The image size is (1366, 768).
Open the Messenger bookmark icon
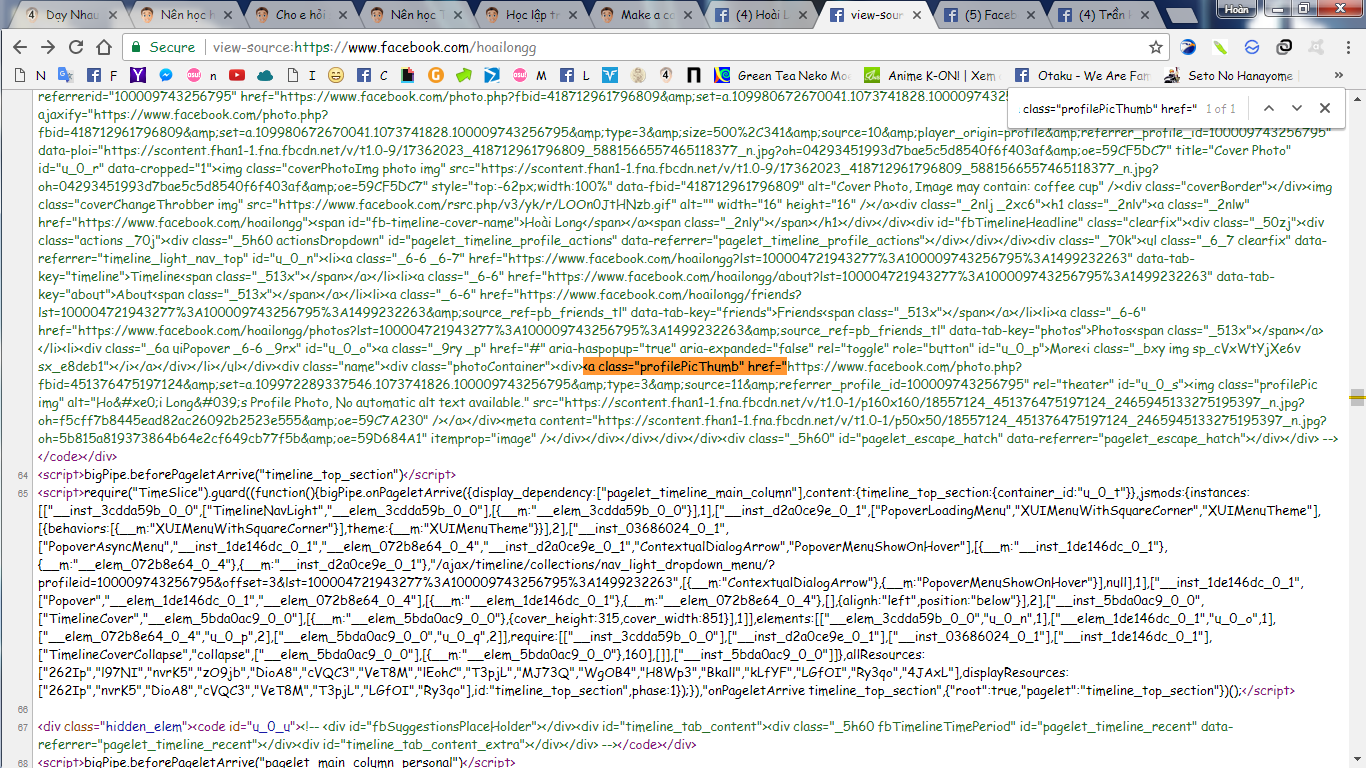[x=164, y=75]
